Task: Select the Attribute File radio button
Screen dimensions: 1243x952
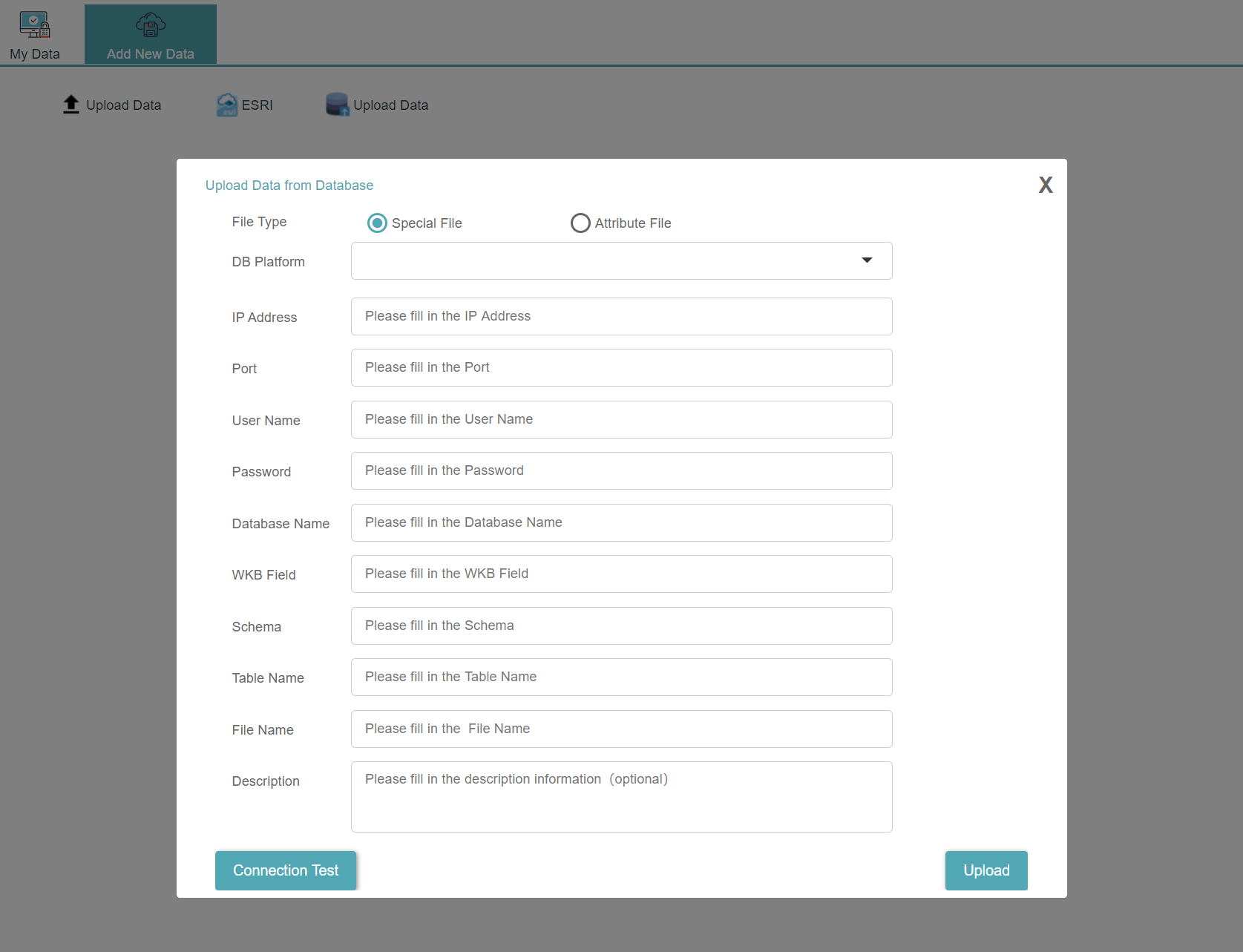Action: coord(580,223)
